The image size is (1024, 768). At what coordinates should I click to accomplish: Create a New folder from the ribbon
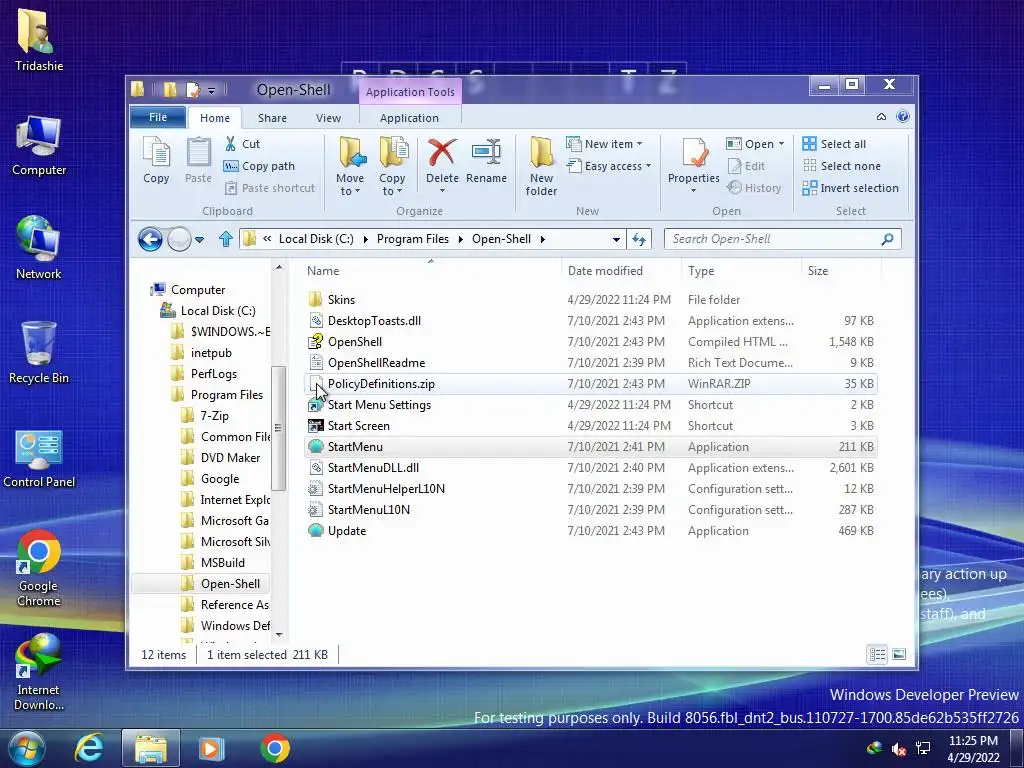coord(541,167)
